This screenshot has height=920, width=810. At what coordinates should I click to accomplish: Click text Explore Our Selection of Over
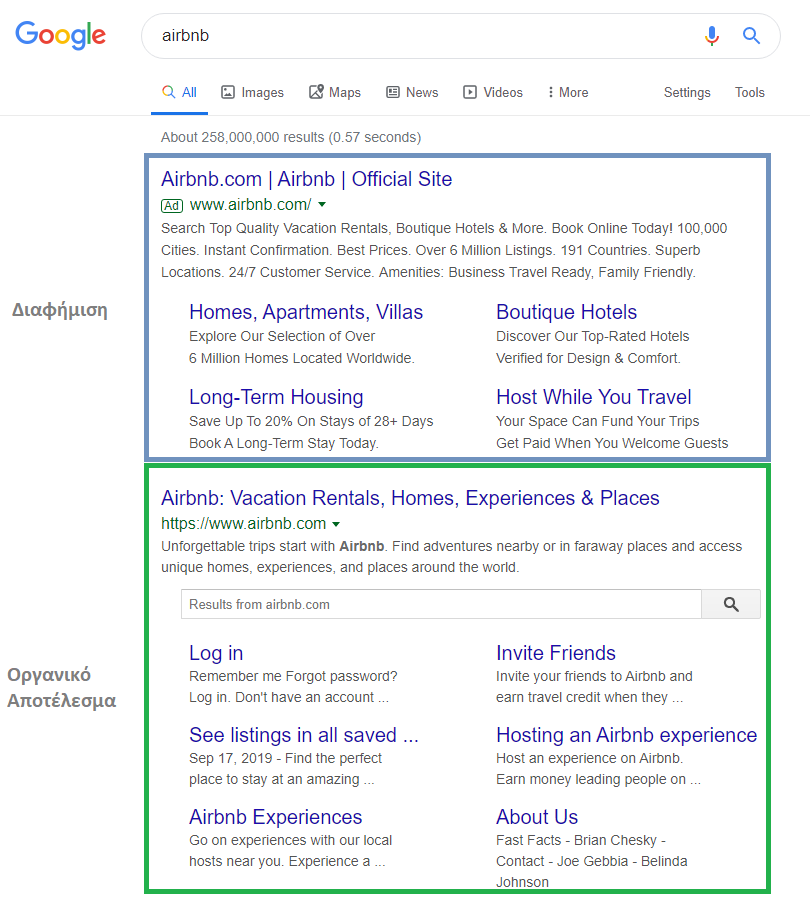click(x=282, y=336)
